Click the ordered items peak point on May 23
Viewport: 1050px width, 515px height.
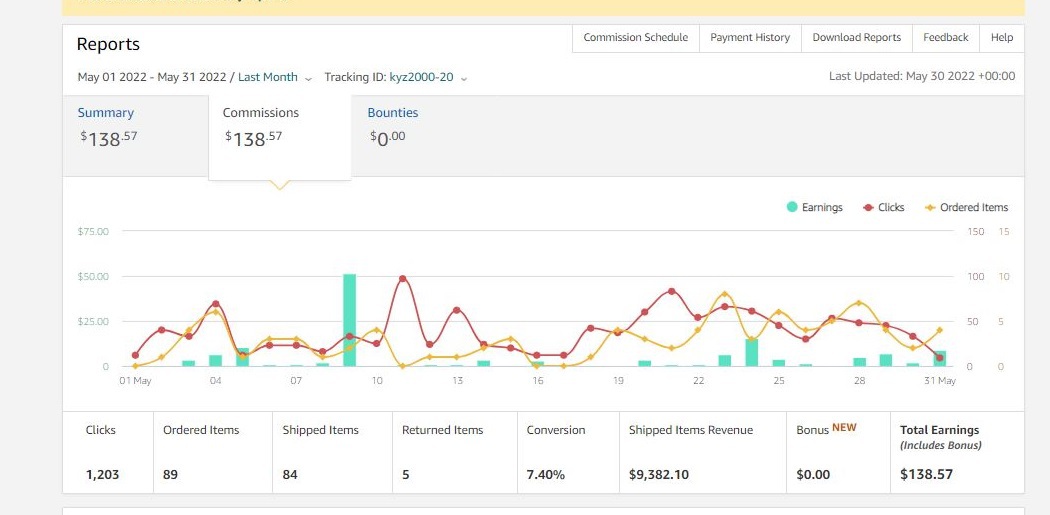click(x=725, y=294)
